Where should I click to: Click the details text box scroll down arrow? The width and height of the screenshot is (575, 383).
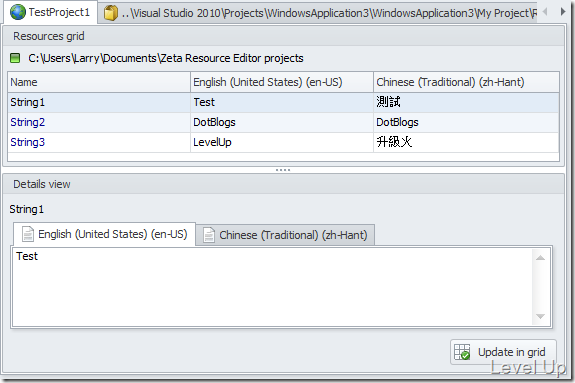click(540, 316)
